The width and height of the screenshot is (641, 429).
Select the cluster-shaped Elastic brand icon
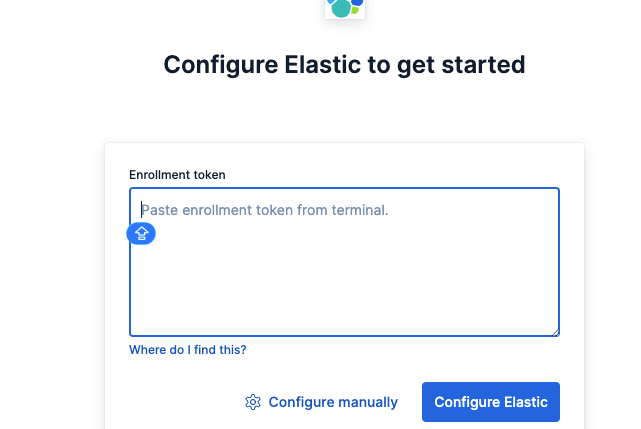click(x=345, y=8)
